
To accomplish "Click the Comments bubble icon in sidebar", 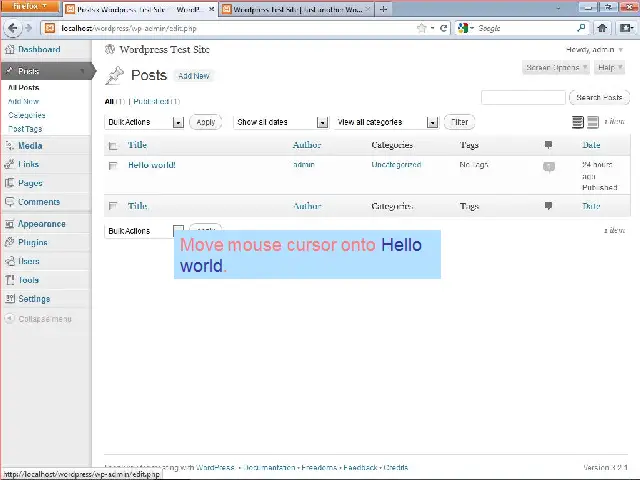I will (x=9, y=202).
